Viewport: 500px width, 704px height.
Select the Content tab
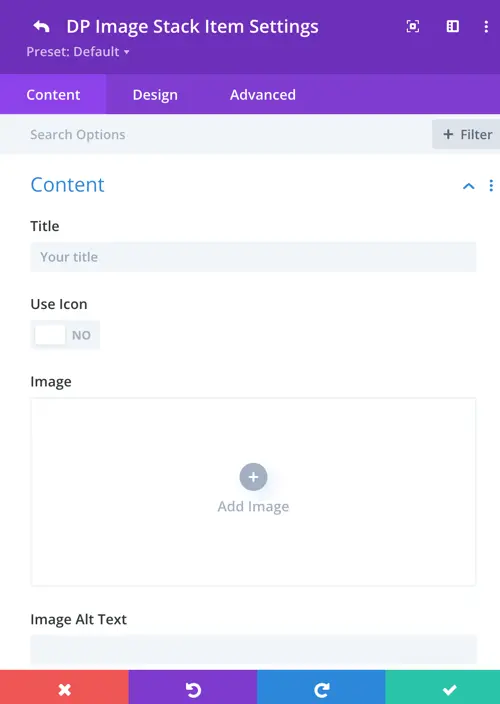(53, 95)
